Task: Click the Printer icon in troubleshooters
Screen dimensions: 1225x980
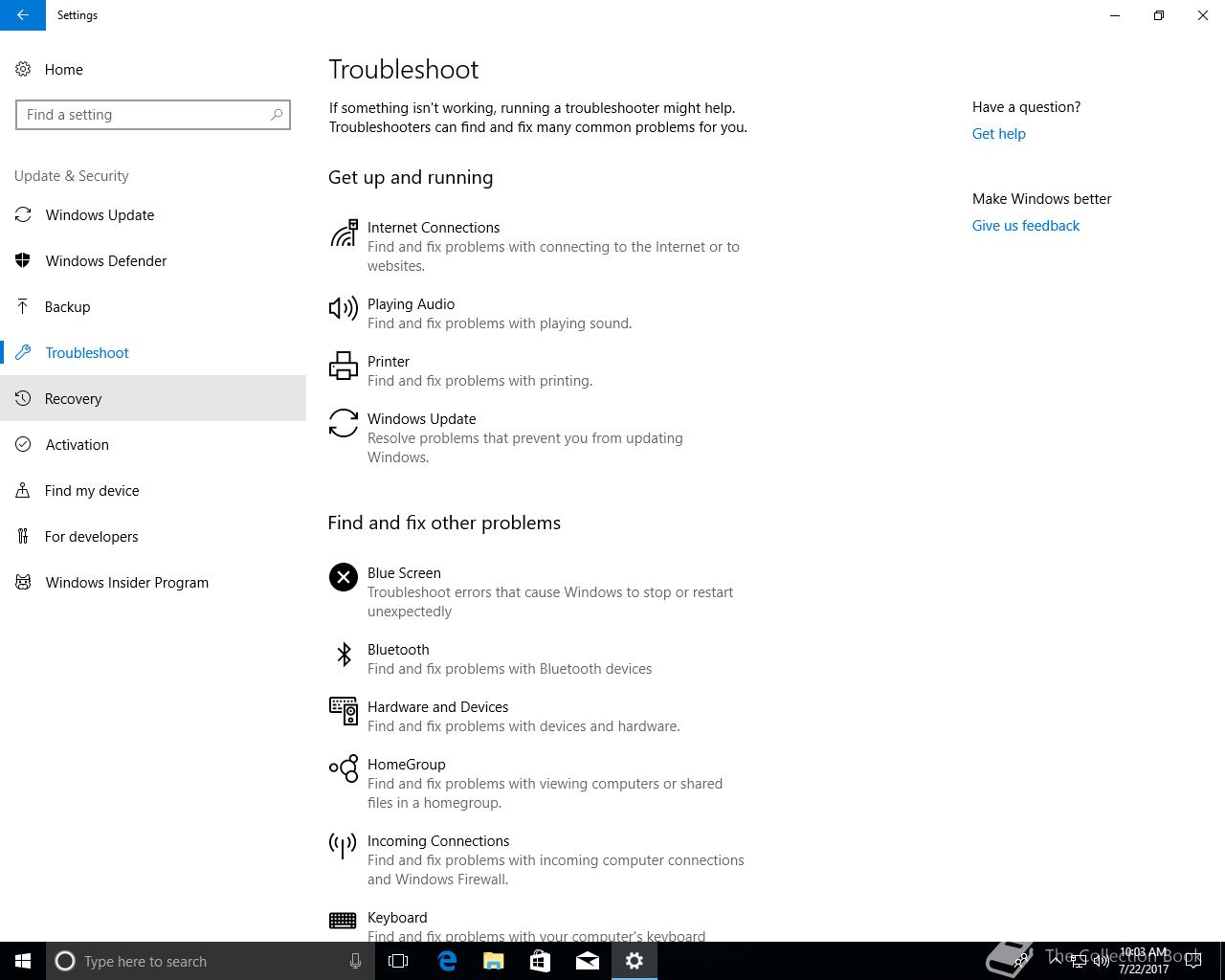Action: tap(344, 366)
